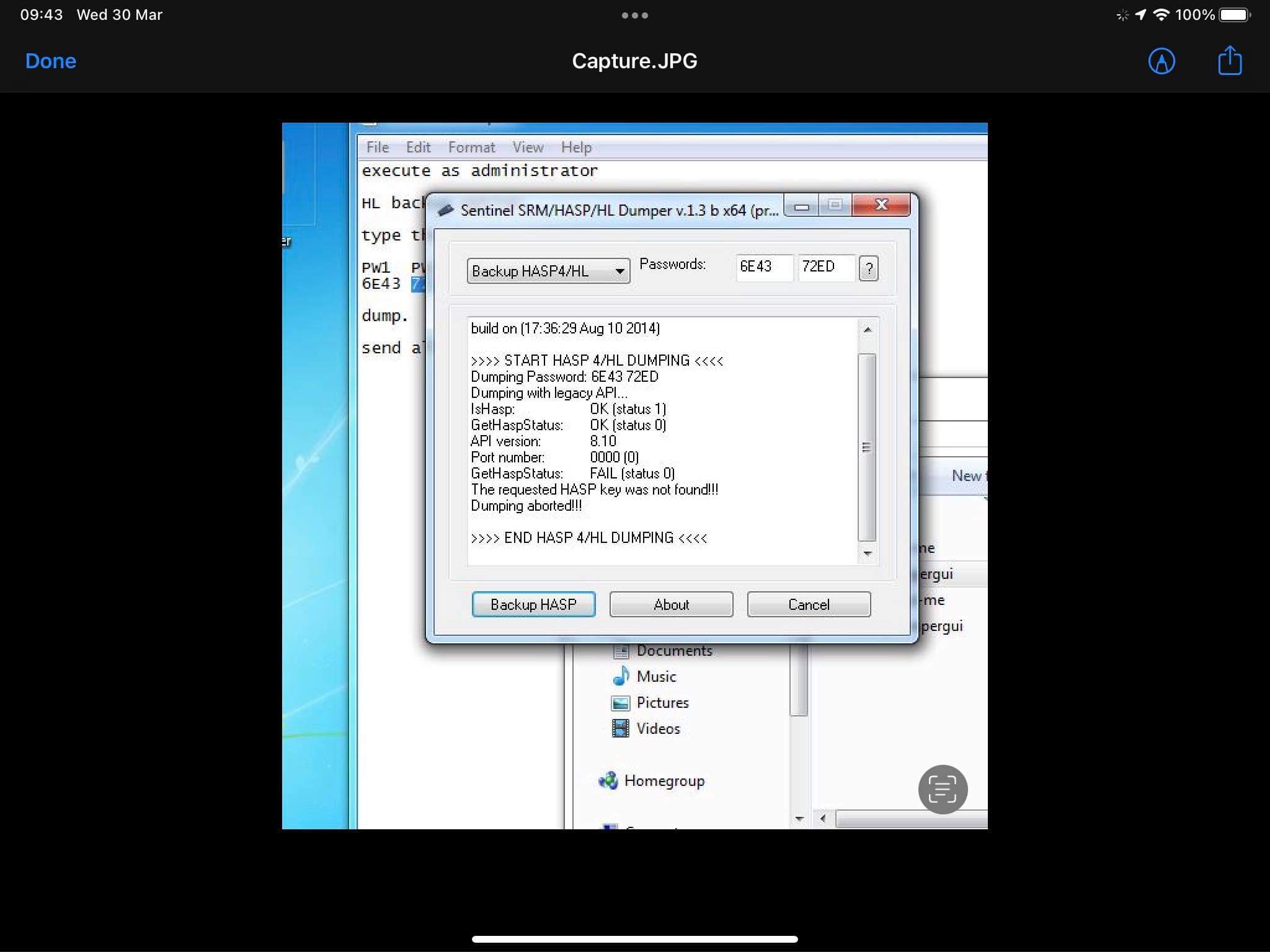1270x952 pixels.
Task: Click the Cancel button in dumper
Action: pos(808,604)
